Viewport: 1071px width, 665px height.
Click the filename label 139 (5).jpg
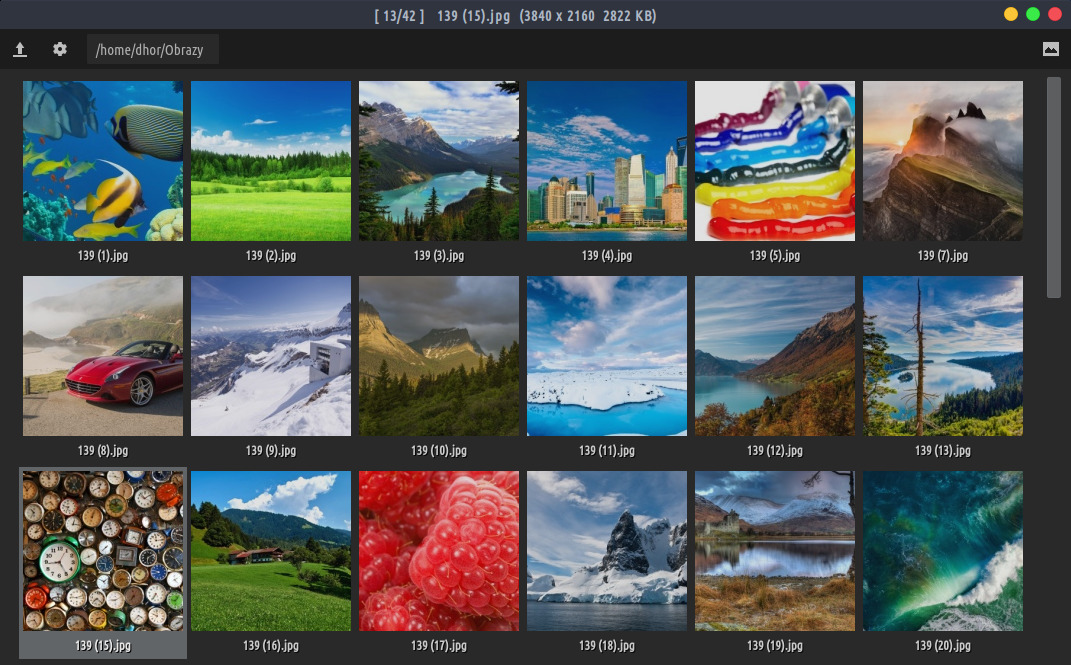(x=775, y=255)
